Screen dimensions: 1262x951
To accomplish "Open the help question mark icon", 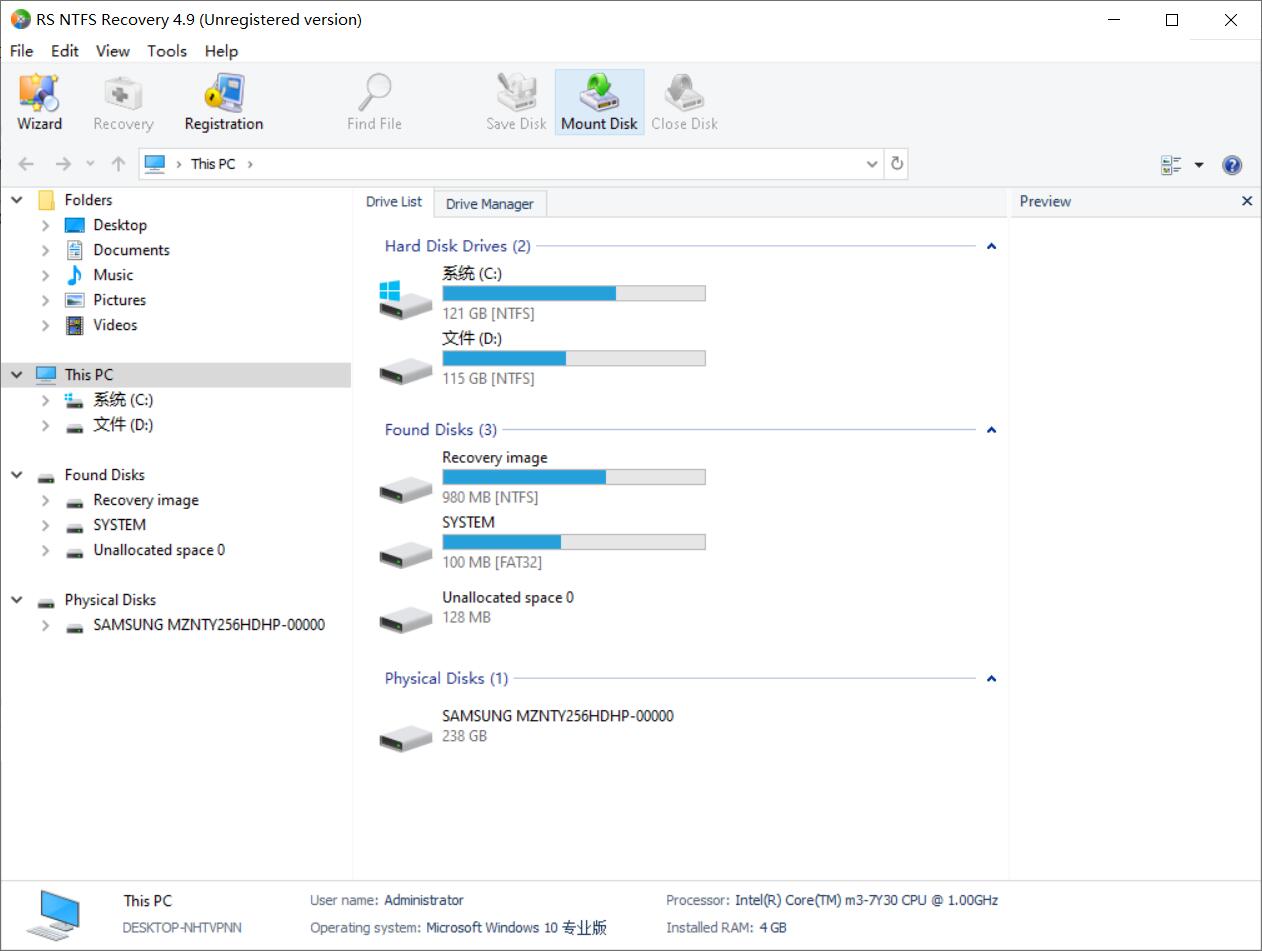I will [1232, 165].
